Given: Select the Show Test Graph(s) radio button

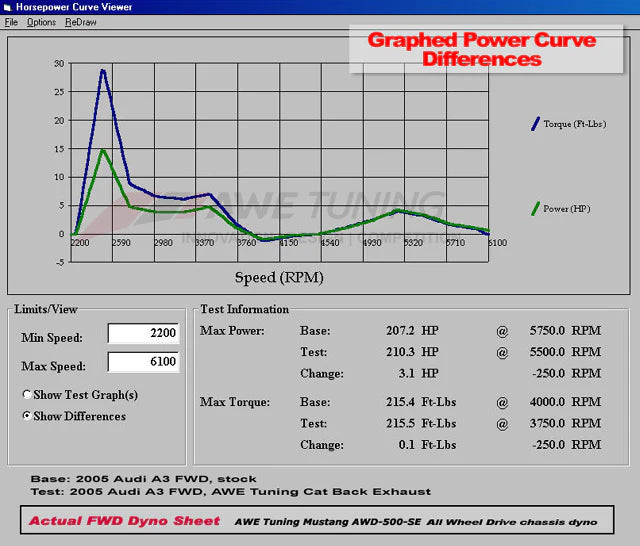Looking at the screenshot, I should pos(27,395).
